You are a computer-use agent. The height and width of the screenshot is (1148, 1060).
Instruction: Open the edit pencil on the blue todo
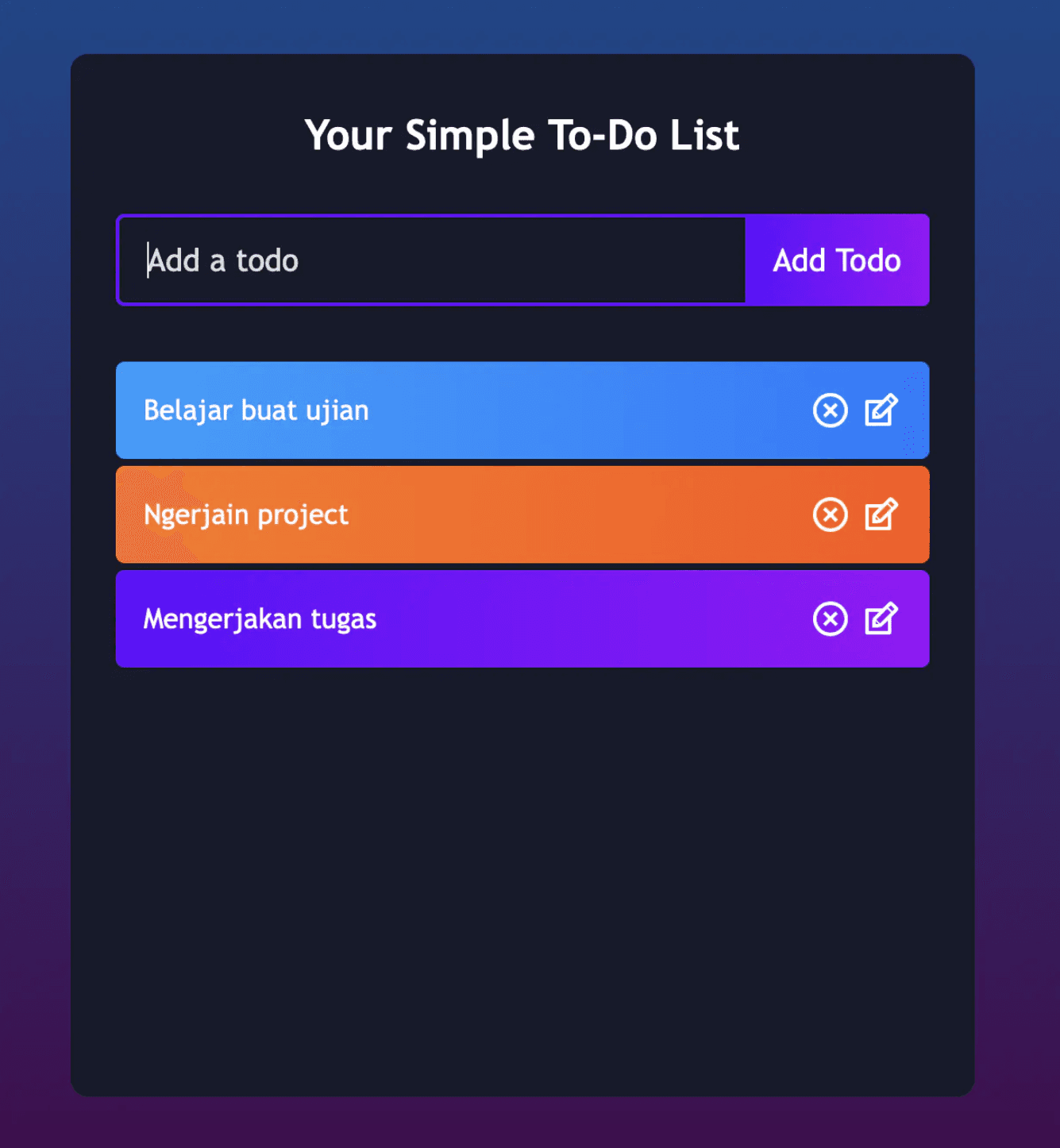(880, 410)
